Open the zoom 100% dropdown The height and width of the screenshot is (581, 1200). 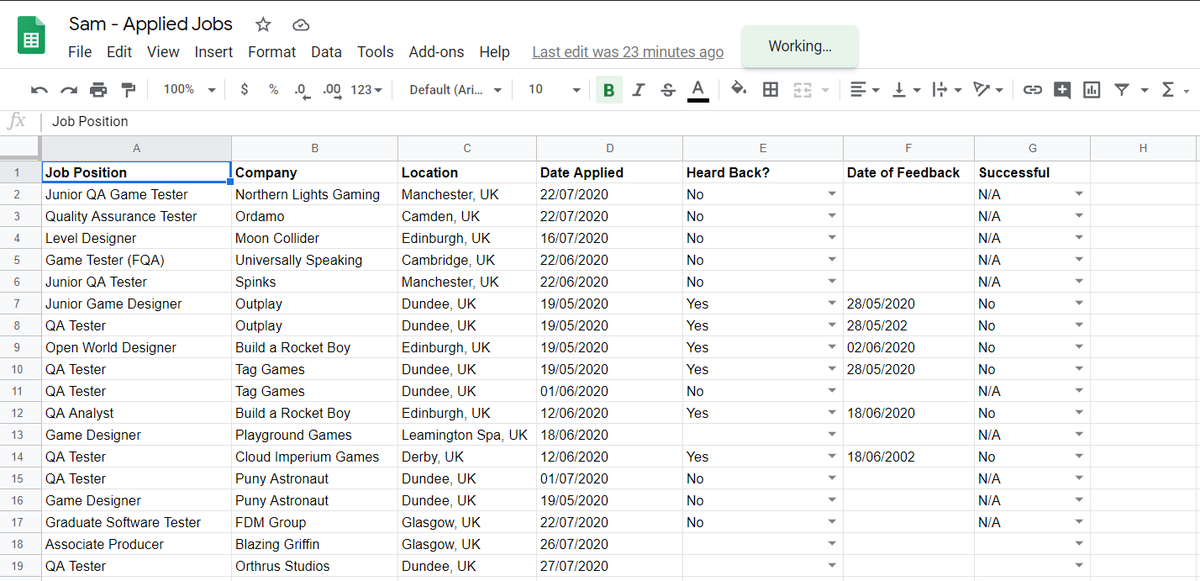(189, 89)
